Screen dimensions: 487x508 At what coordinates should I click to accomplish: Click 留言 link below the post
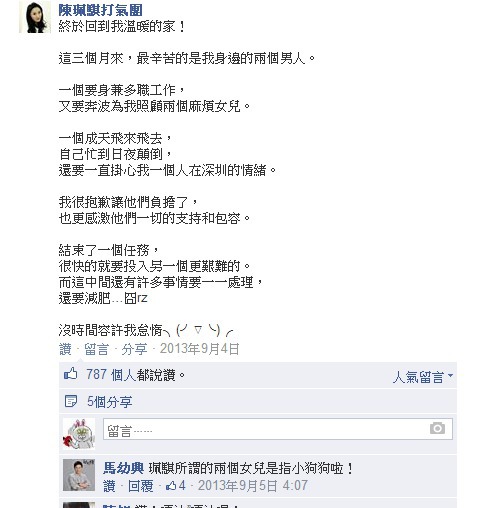(97, 349)
